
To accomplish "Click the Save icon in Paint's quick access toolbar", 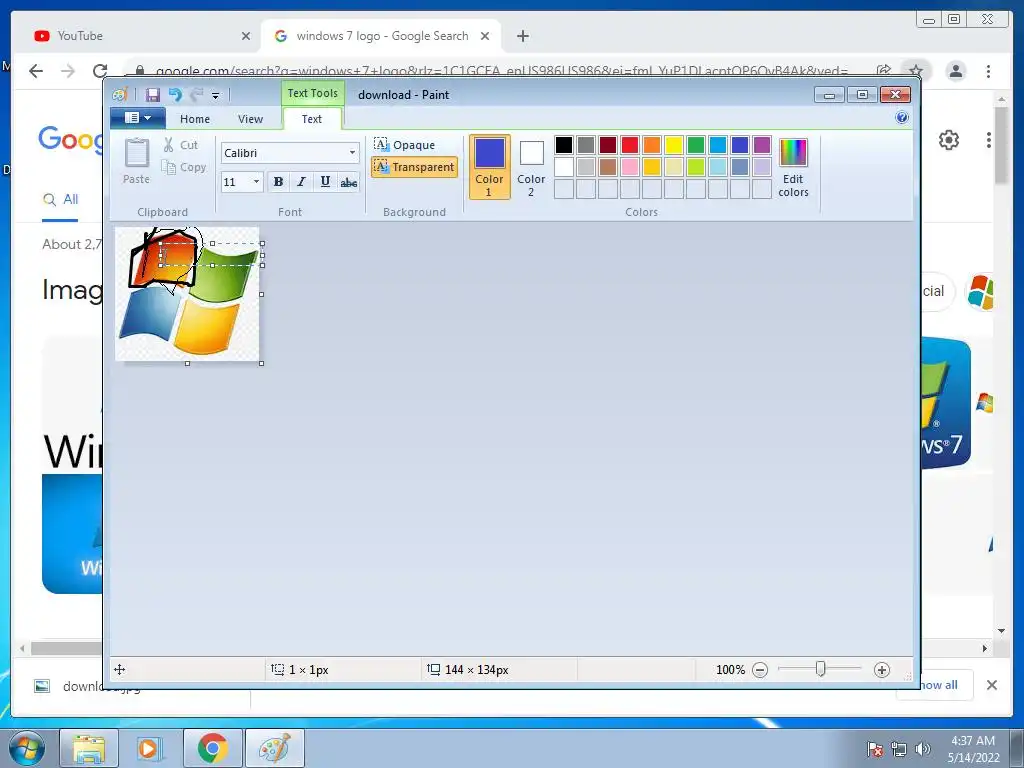I will click(x=153, y=95).
